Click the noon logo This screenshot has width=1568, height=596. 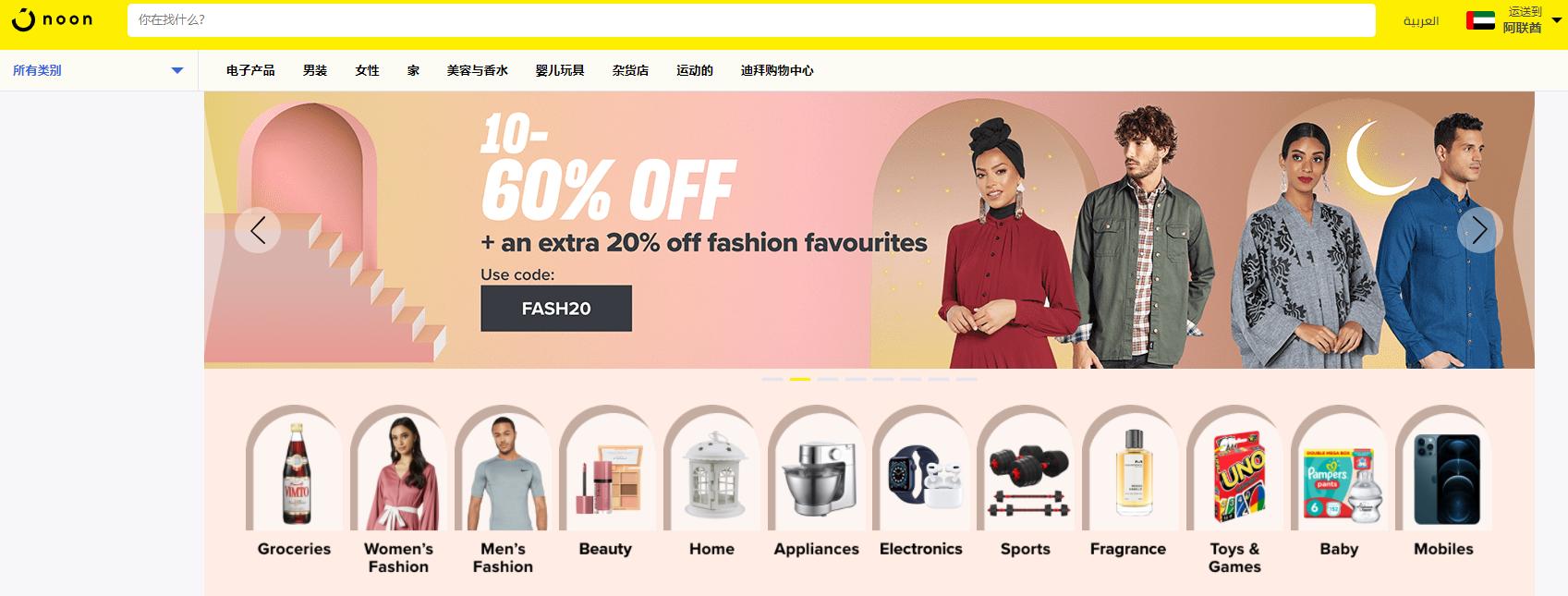pos(53,19)
